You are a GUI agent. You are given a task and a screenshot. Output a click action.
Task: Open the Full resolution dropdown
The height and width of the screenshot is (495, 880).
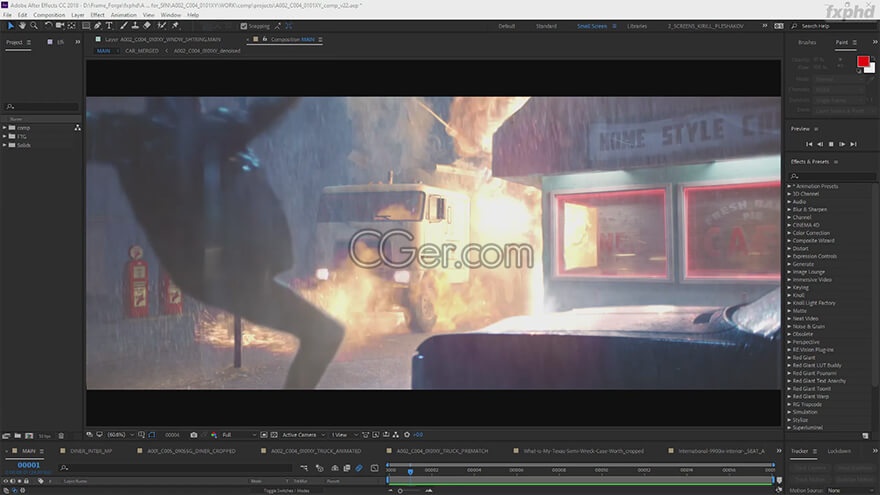239,435
